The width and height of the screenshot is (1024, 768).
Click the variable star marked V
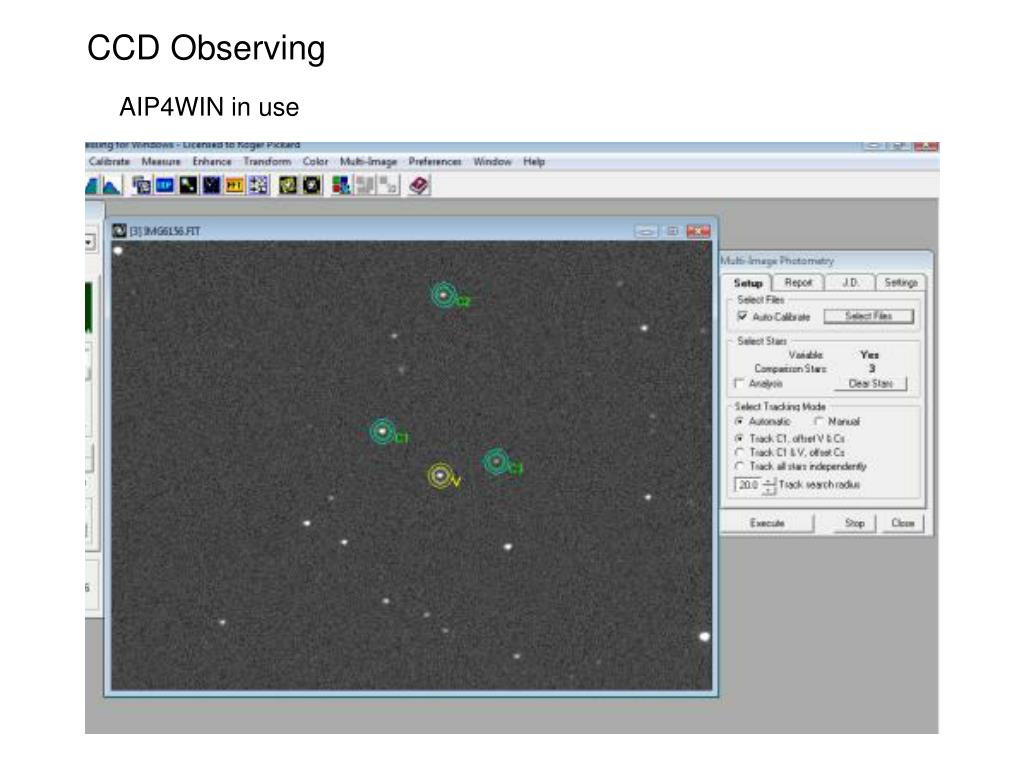[441, 476]
